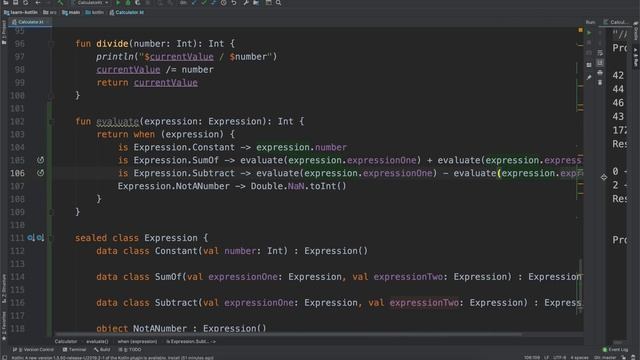Click 'Double.NaN.toInt()' on line 107
640x360 pixels.
[x=298, y=186]
